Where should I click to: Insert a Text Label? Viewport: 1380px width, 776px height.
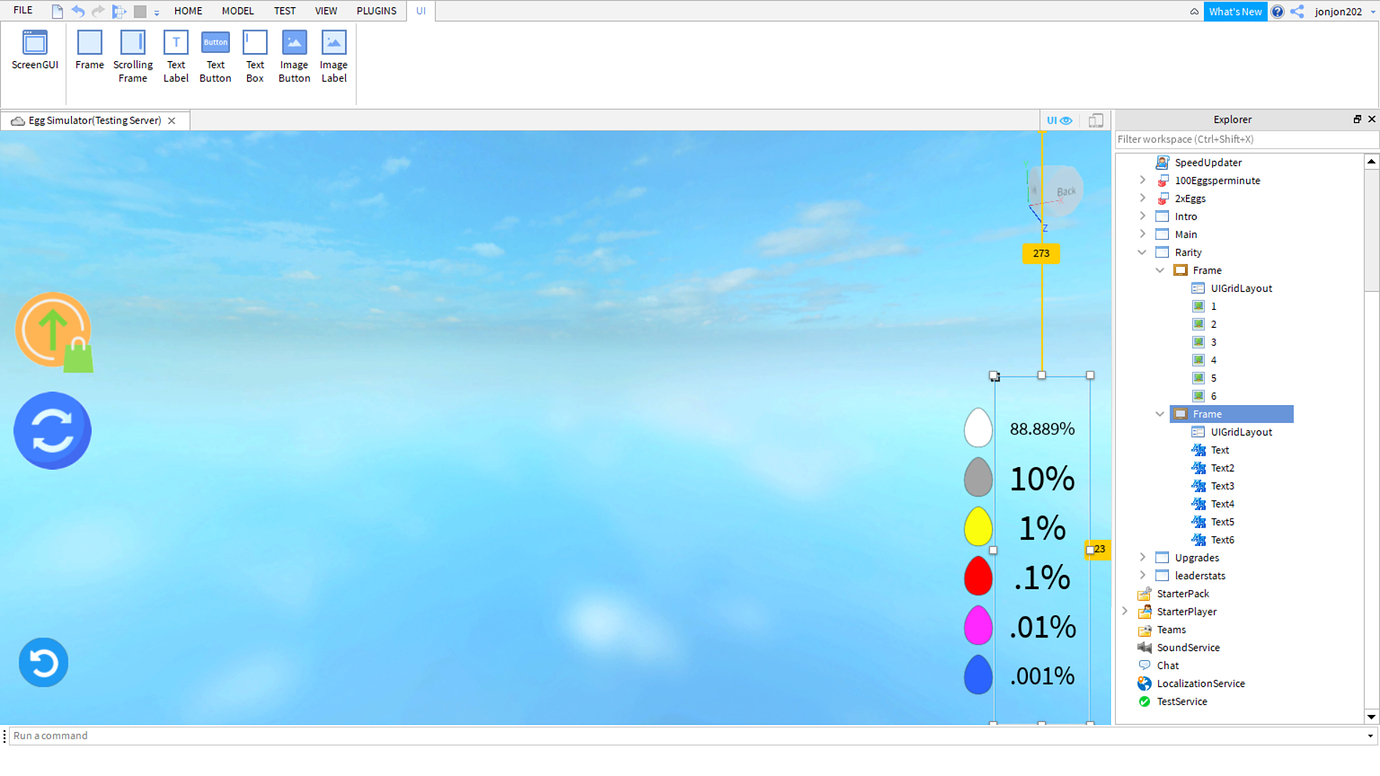pos(176,56)
